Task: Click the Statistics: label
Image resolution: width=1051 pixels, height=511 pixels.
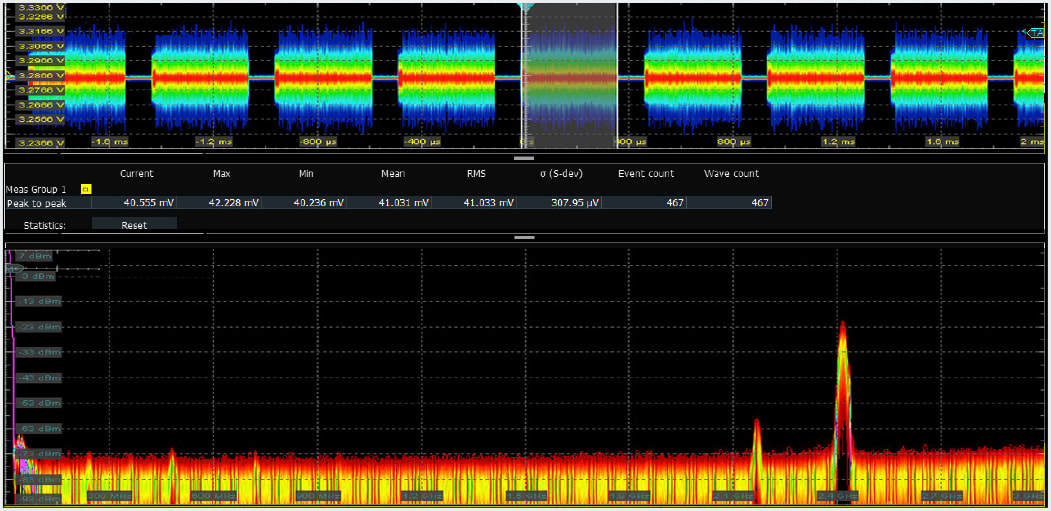Action: [x=44, y=225]
